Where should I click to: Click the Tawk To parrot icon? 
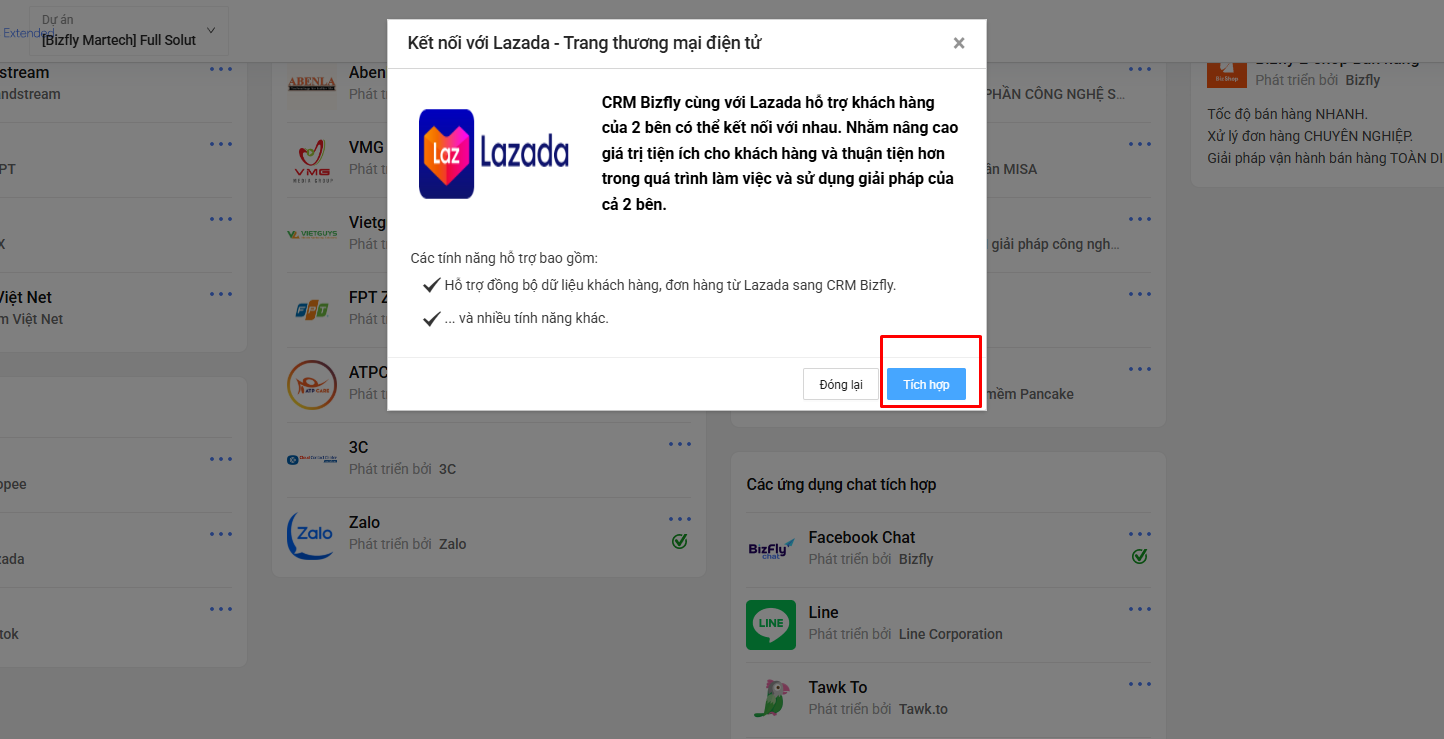pos(771,698)
